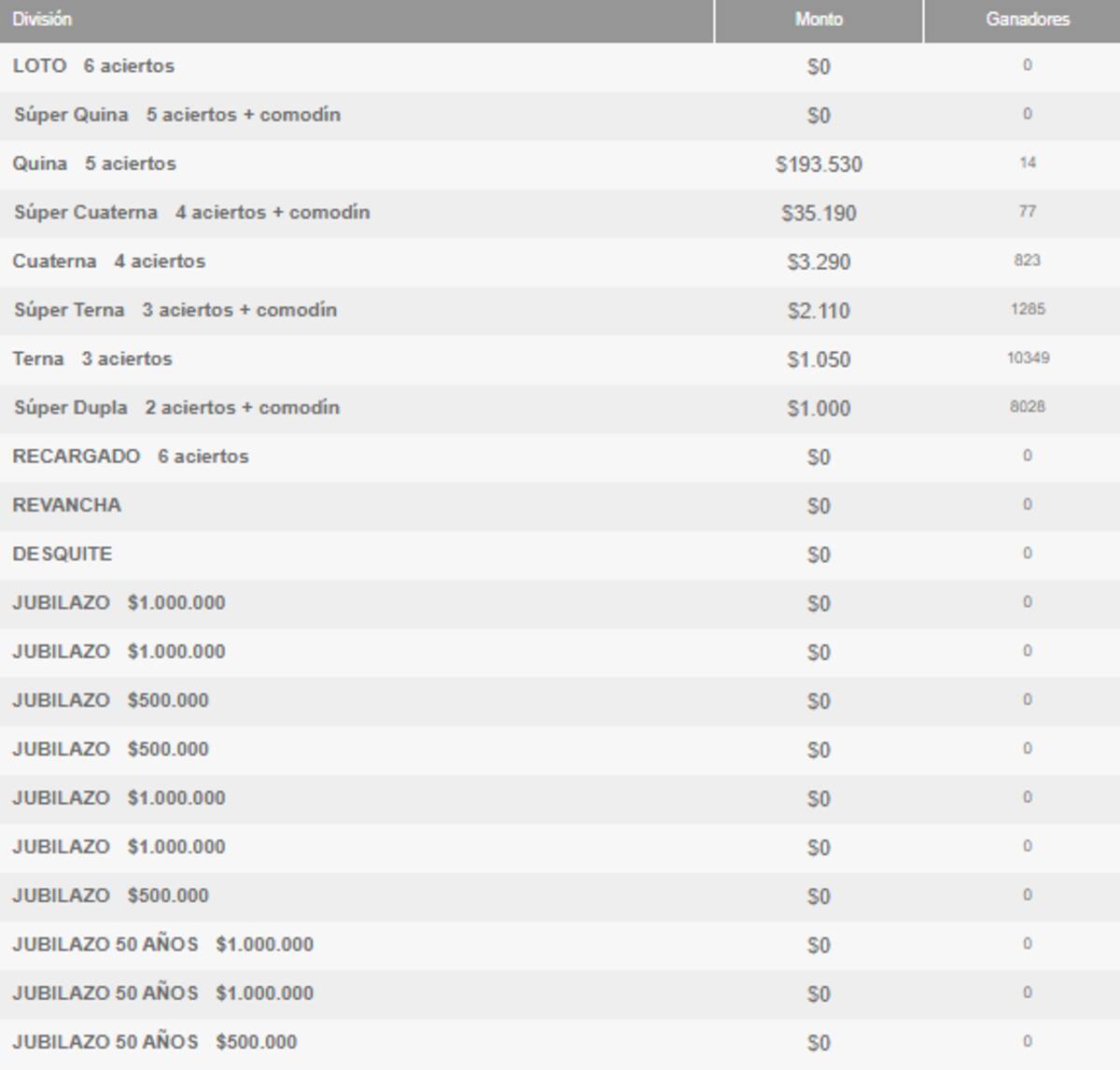
Task: Click the winners value 77
Action: 1028,212
